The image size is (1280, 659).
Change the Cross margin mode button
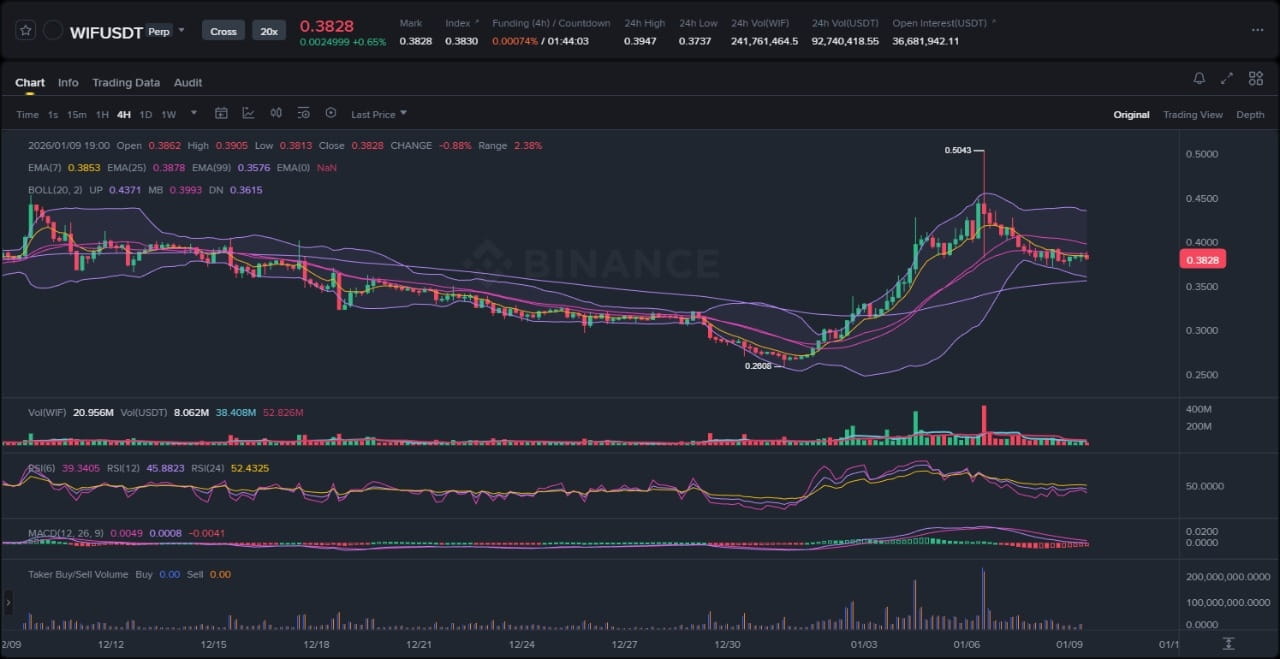pos(223,31)
